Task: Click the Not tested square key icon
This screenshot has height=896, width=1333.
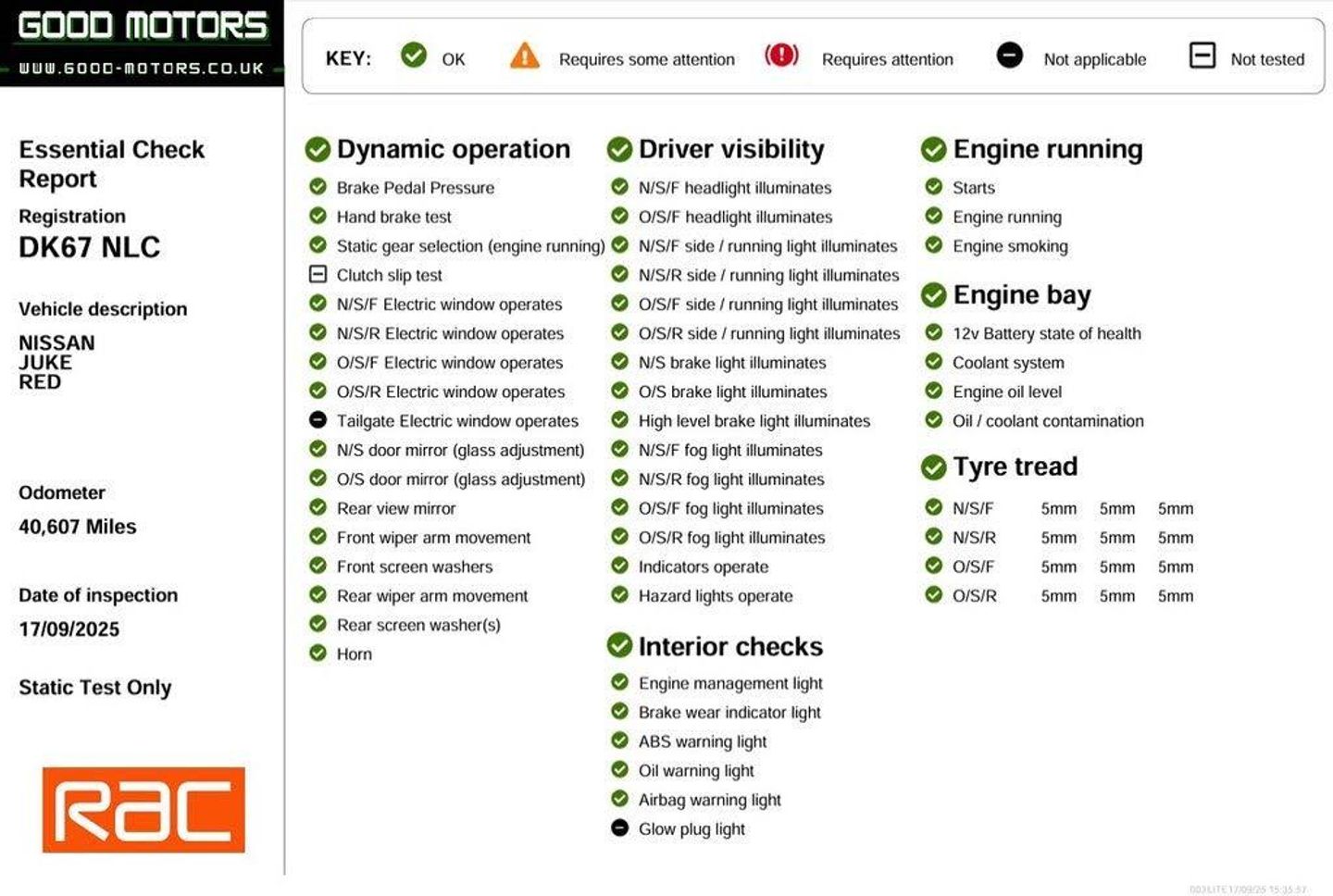Action: (x=1202, y=56)
